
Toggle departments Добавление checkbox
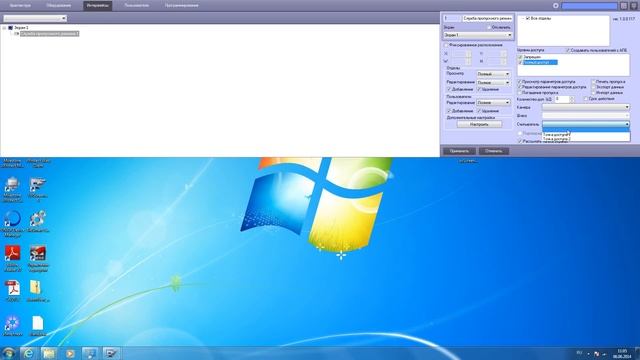pos(449,89)
